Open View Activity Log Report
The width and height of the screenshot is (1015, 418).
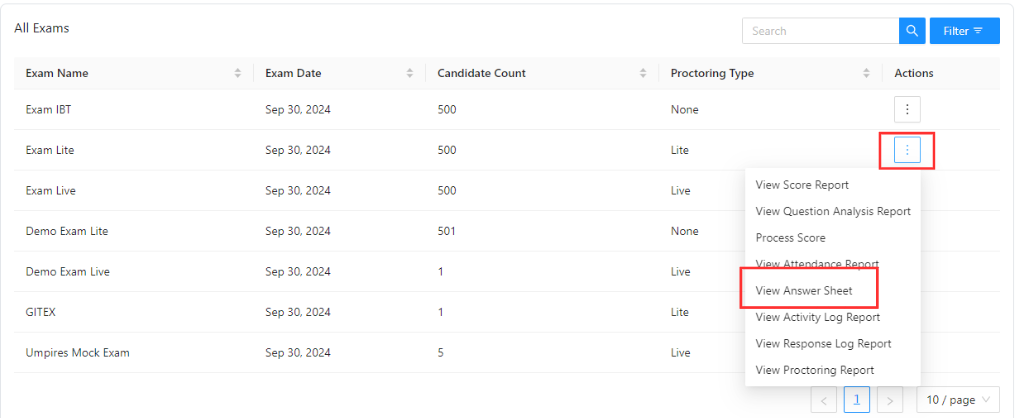818,317
